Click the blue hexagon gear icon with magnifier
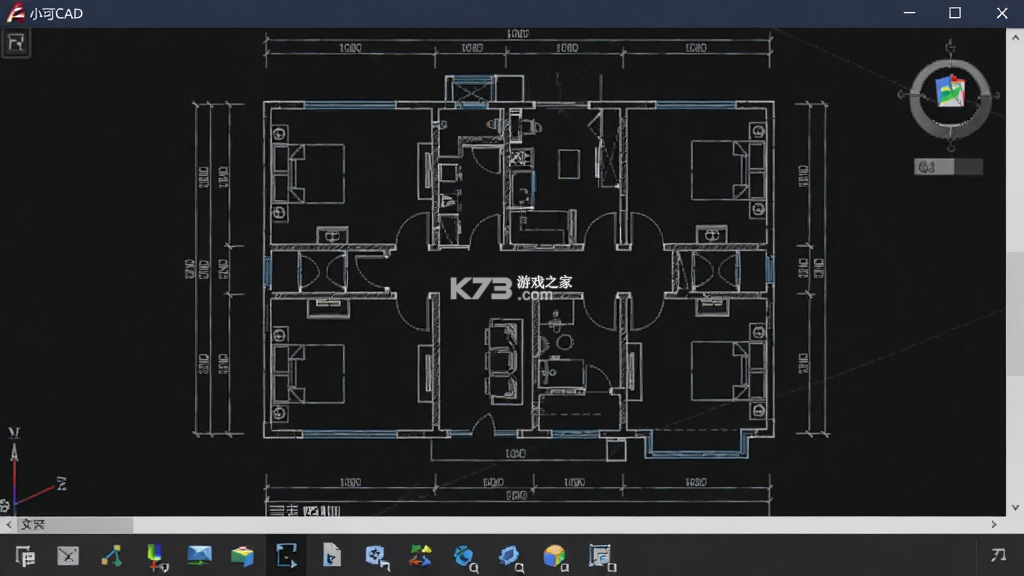 click(511, 557)
